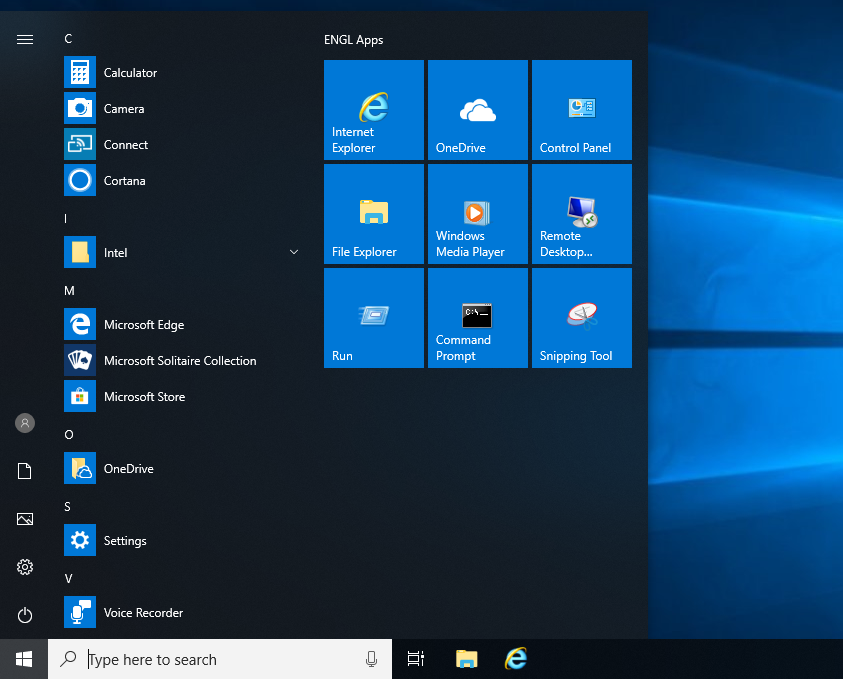Click the user account icon
This screenshot has height=679, width=843.
[25, 423]
